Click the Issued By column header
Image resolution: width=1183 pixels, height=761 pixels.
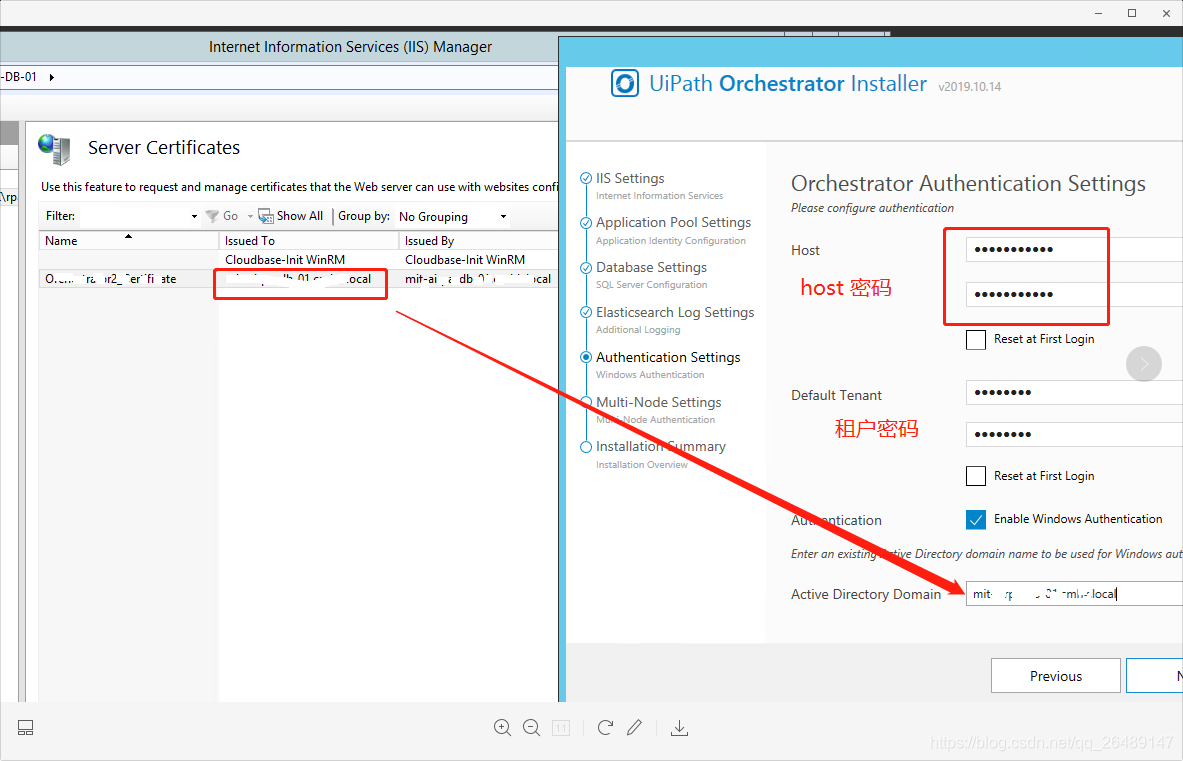[479, 241]
